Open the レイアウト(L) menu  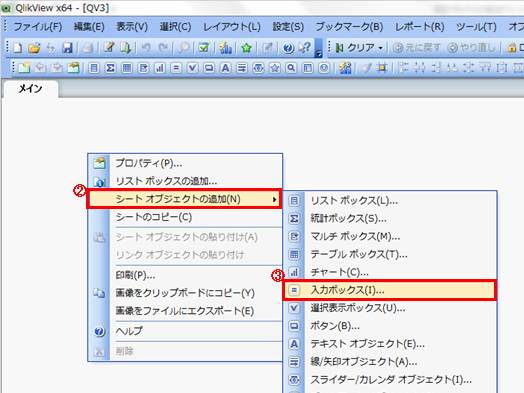[232, 27]
